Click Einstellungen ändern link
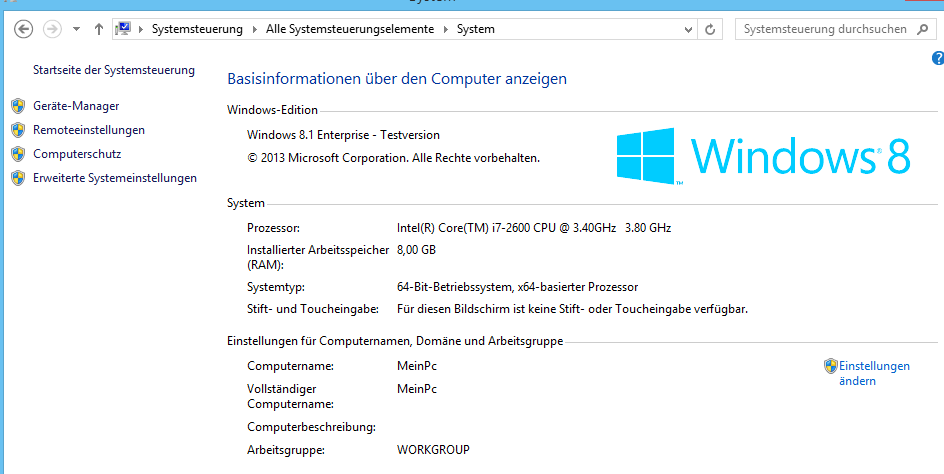 click(874, 373)
